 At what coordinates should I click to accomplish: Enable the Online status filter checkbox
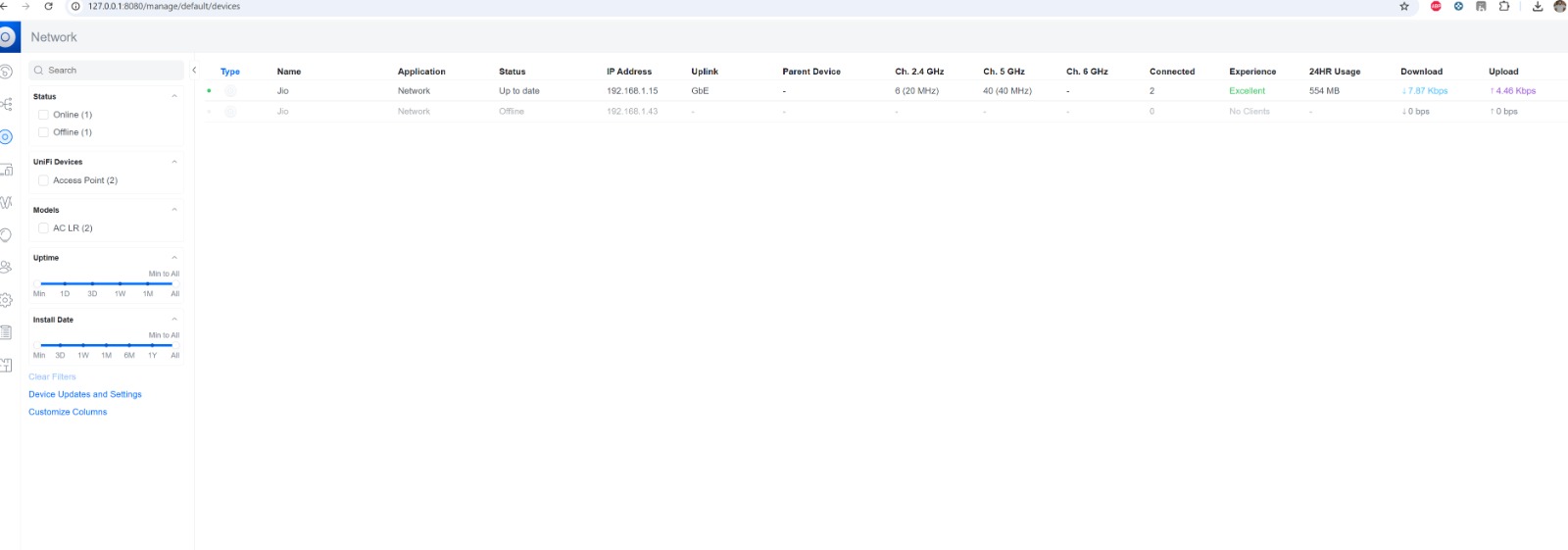[43, 115]
